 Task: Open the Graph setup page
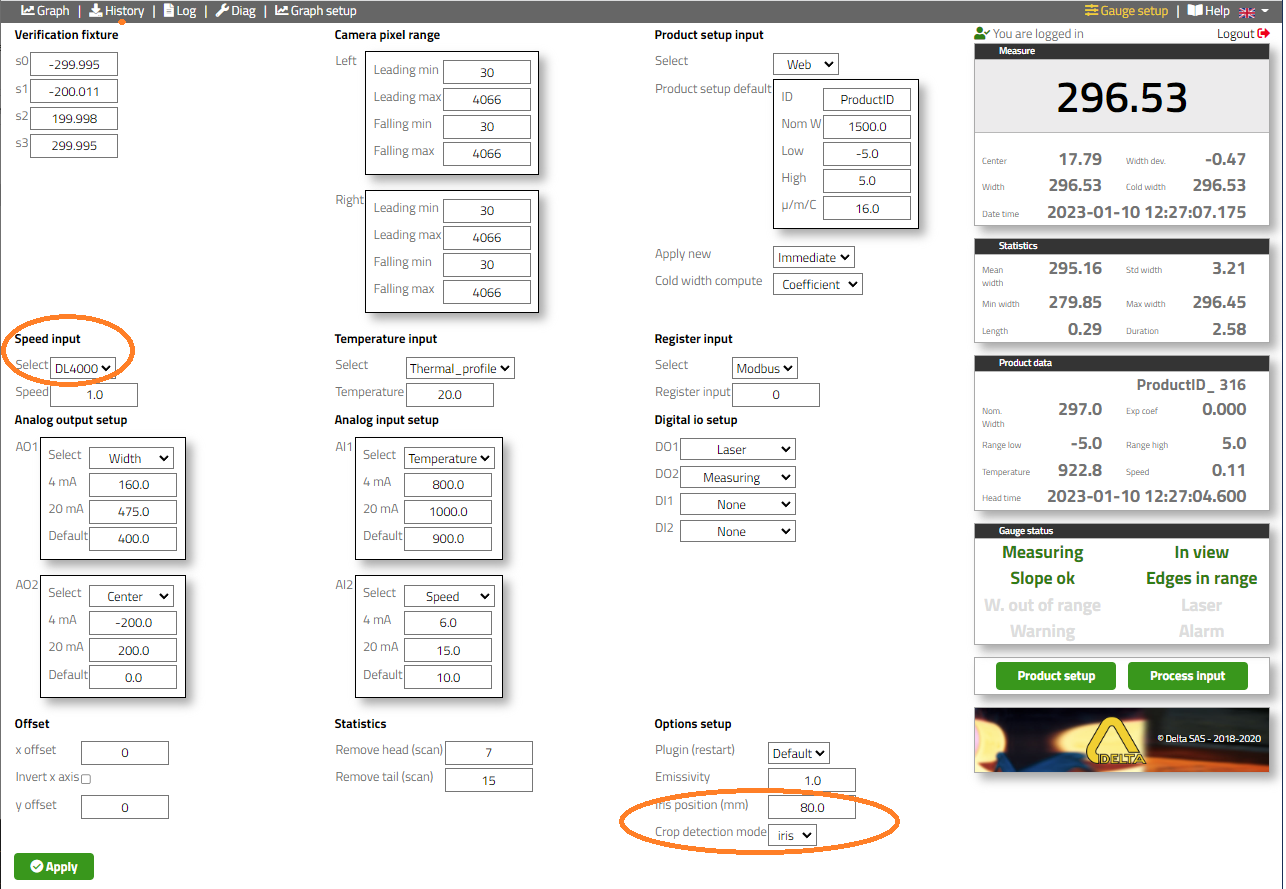tap(316, 11)
